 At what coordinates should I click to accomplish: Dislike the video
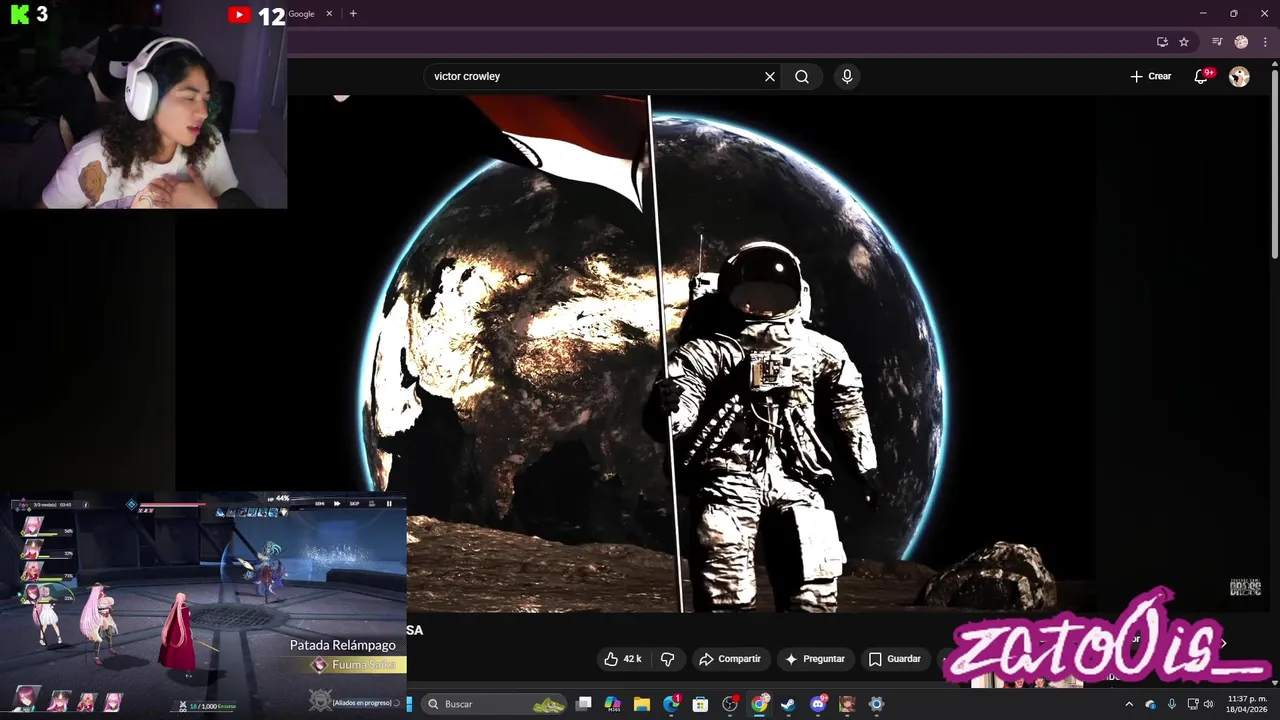pos(667,659)
